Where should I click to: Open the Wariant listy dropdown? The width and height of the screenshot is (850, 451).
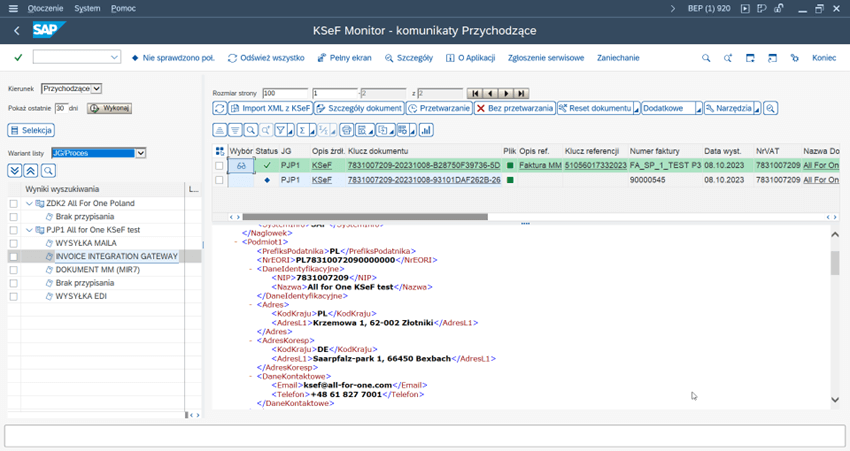140,153
